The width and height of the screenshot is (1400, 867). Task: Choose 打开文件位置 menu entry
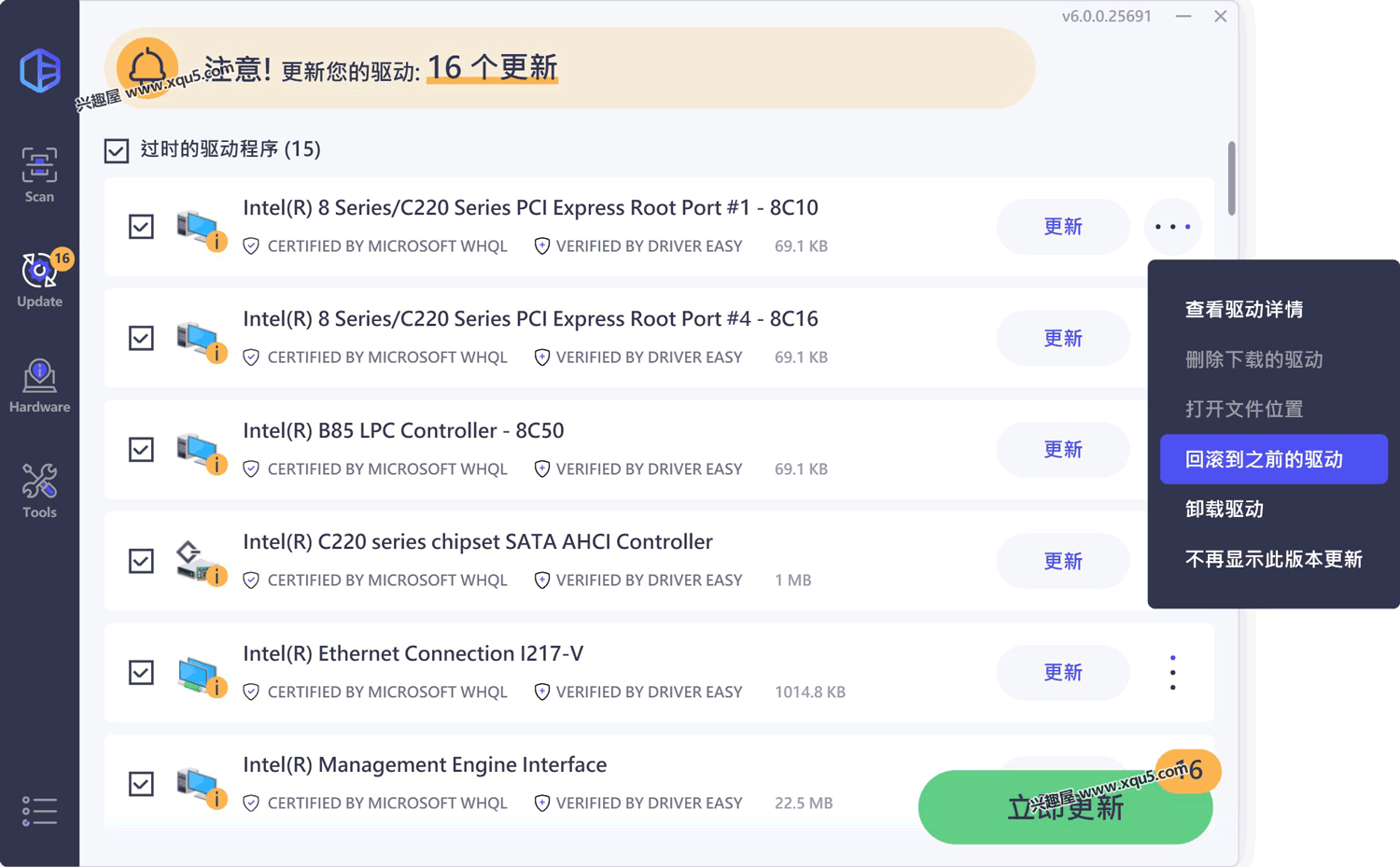1244,409
